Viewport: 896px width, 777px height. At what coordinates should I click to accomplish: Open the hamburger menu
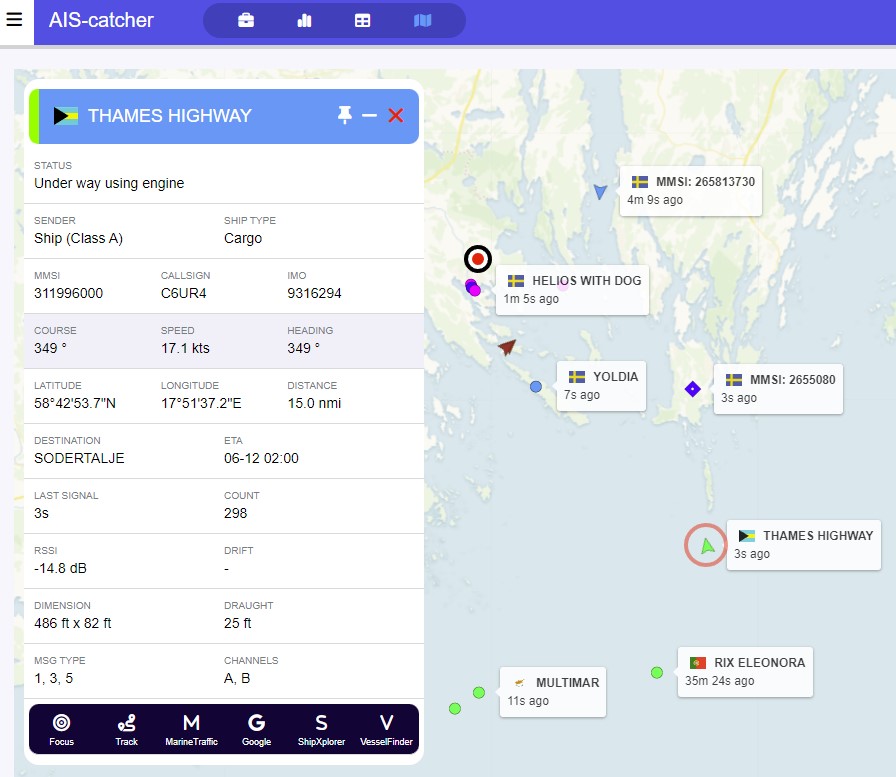tap(15, 21)
